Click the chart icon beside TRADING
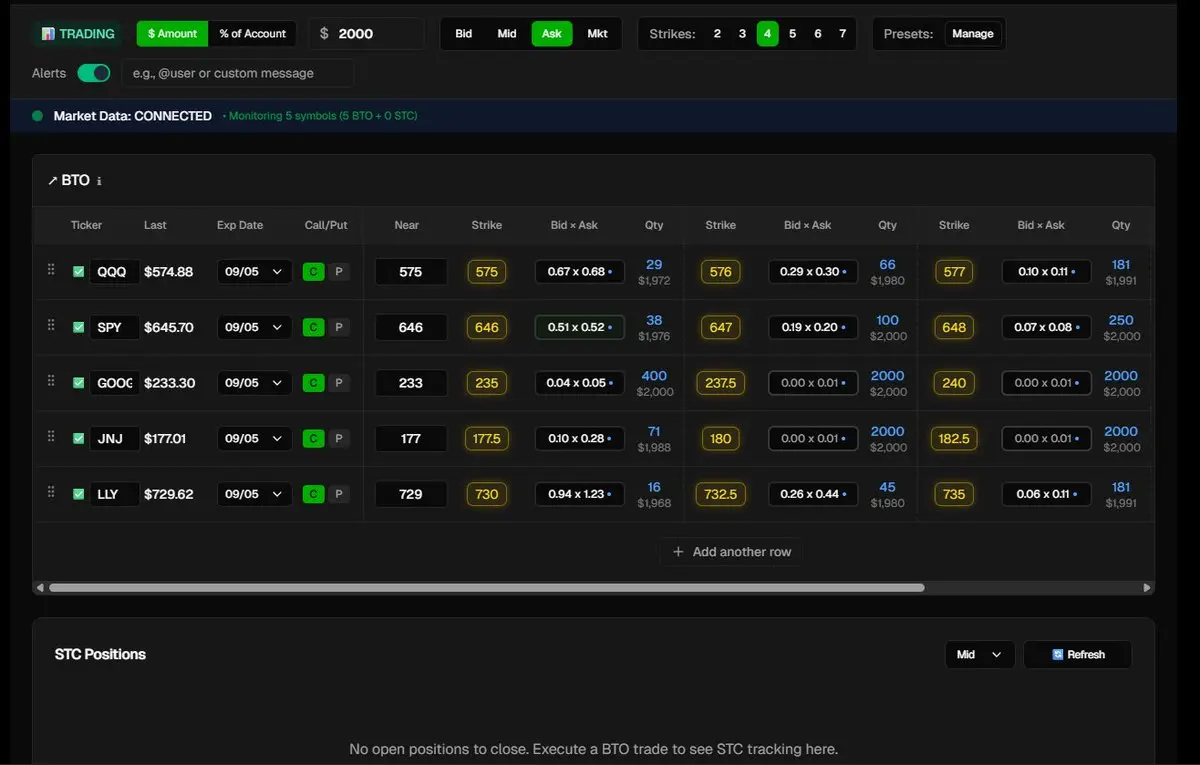Image resolution: width=1200 pixels, height=765 pixels. pyautogui.click(x=48, y=34)
